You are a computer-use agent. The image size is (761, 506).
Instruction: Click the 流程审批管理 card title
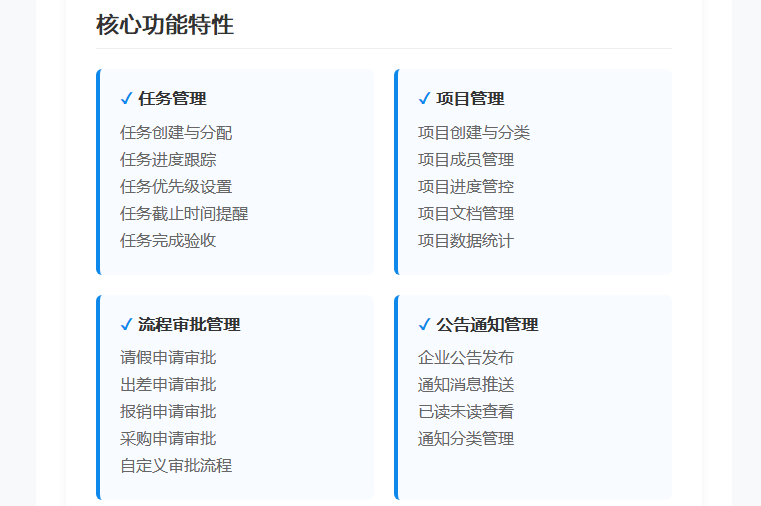point(189,325)
